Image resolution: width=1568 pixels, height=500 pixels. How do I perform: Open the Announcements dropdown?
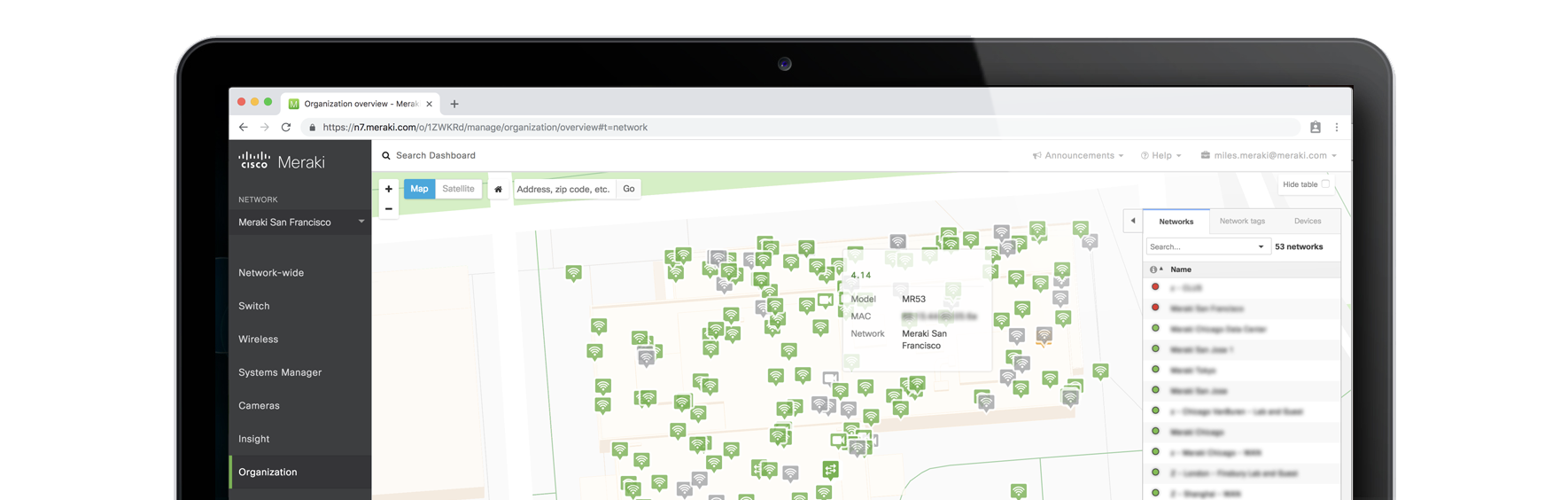[1078, 156]
